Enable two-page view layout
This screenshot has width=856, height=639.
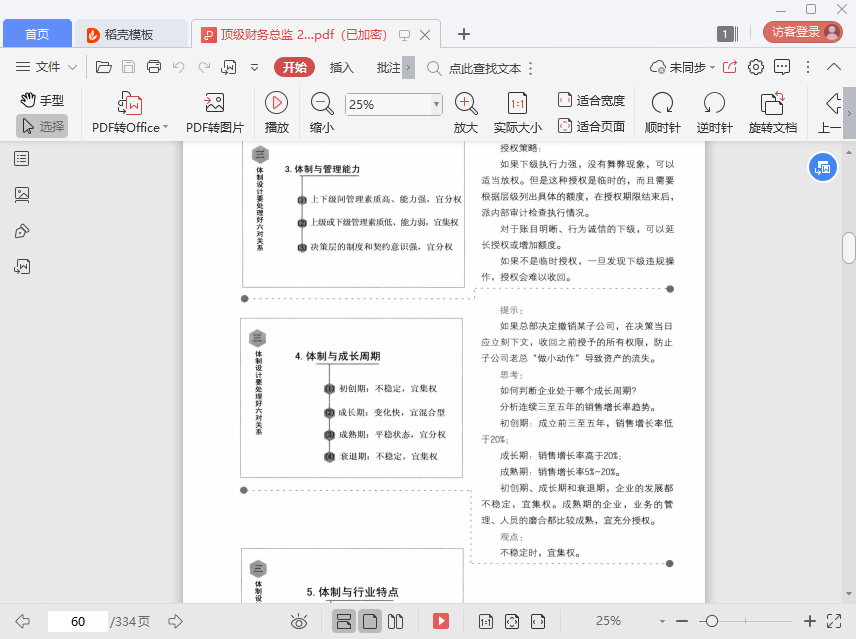pyautogui.click(x=395, y=621)
